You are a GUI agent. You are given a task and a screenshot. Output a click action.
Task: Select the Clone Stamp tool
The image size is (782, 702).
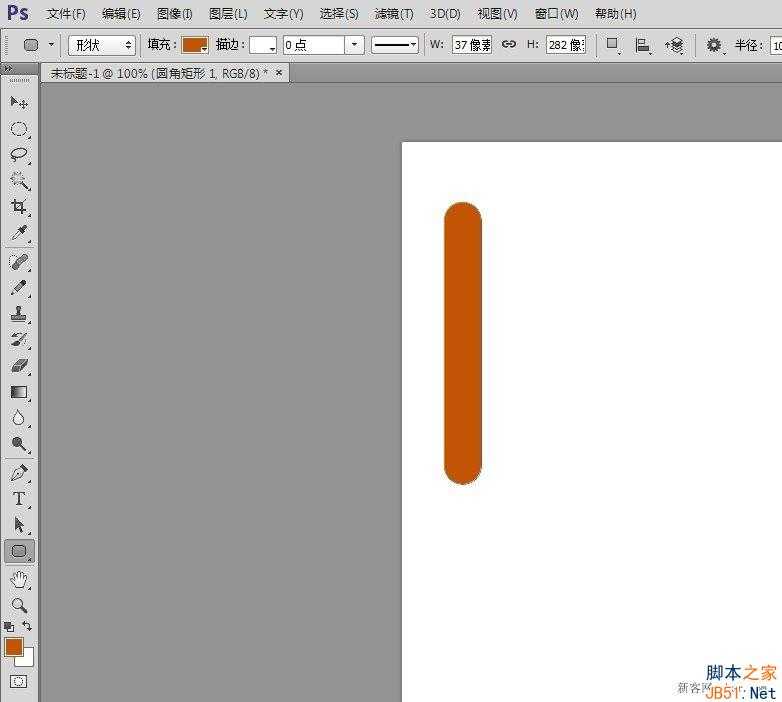pyautogui.click(x=19, y=314)
